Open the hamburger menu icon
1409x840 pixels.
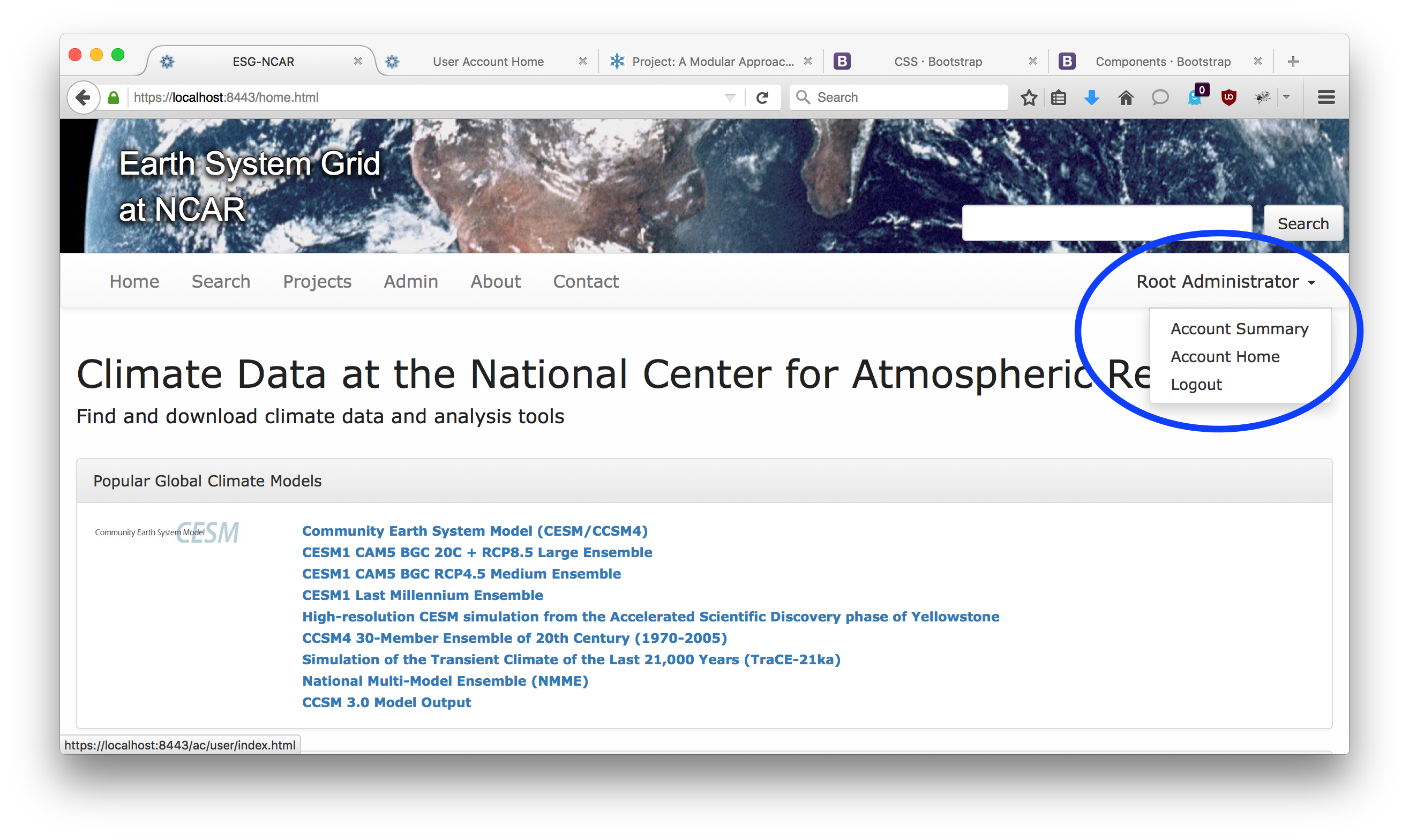1326,97
